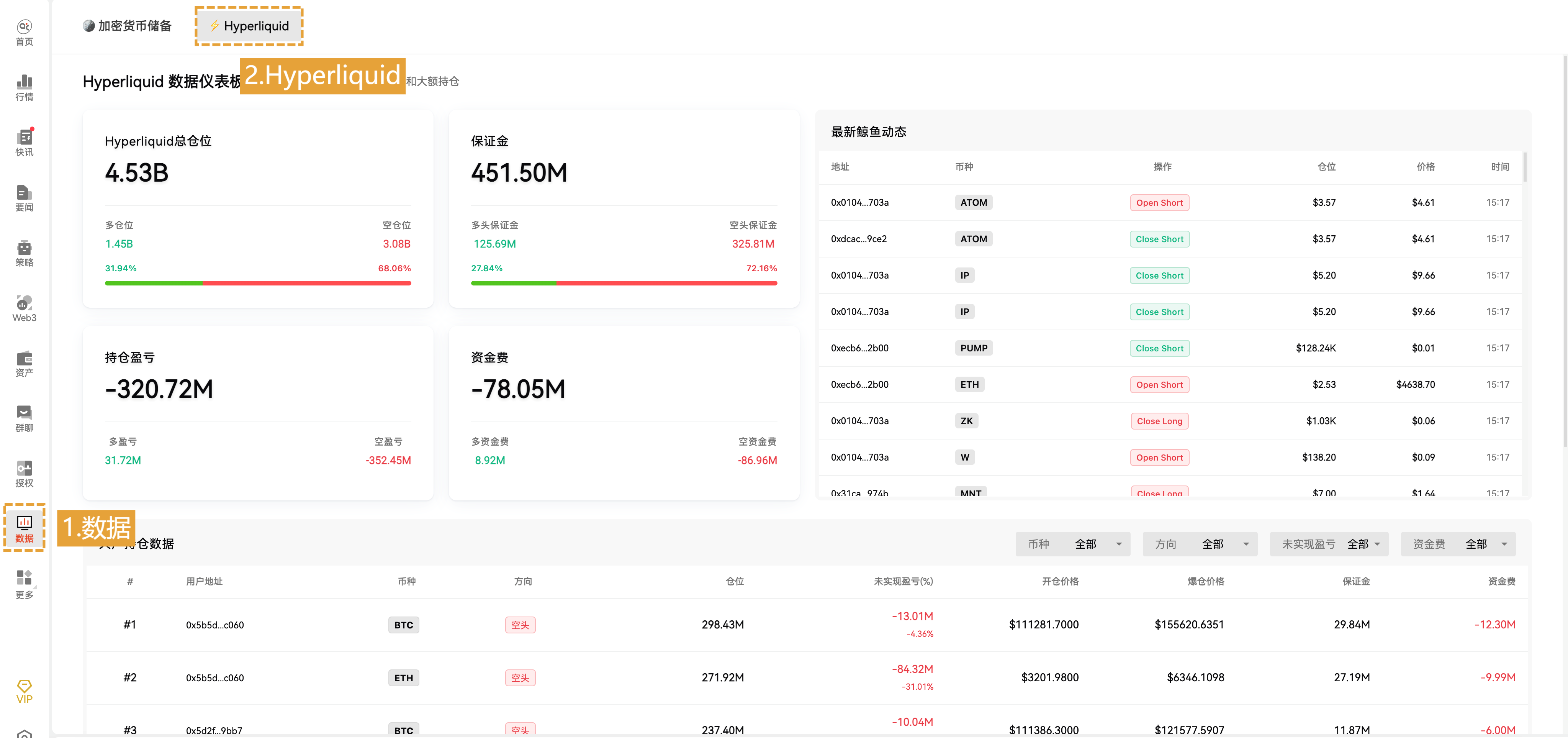The image size is (1568, 738).
Task: Click the ZK coin tag
Action: coord(966,421)
